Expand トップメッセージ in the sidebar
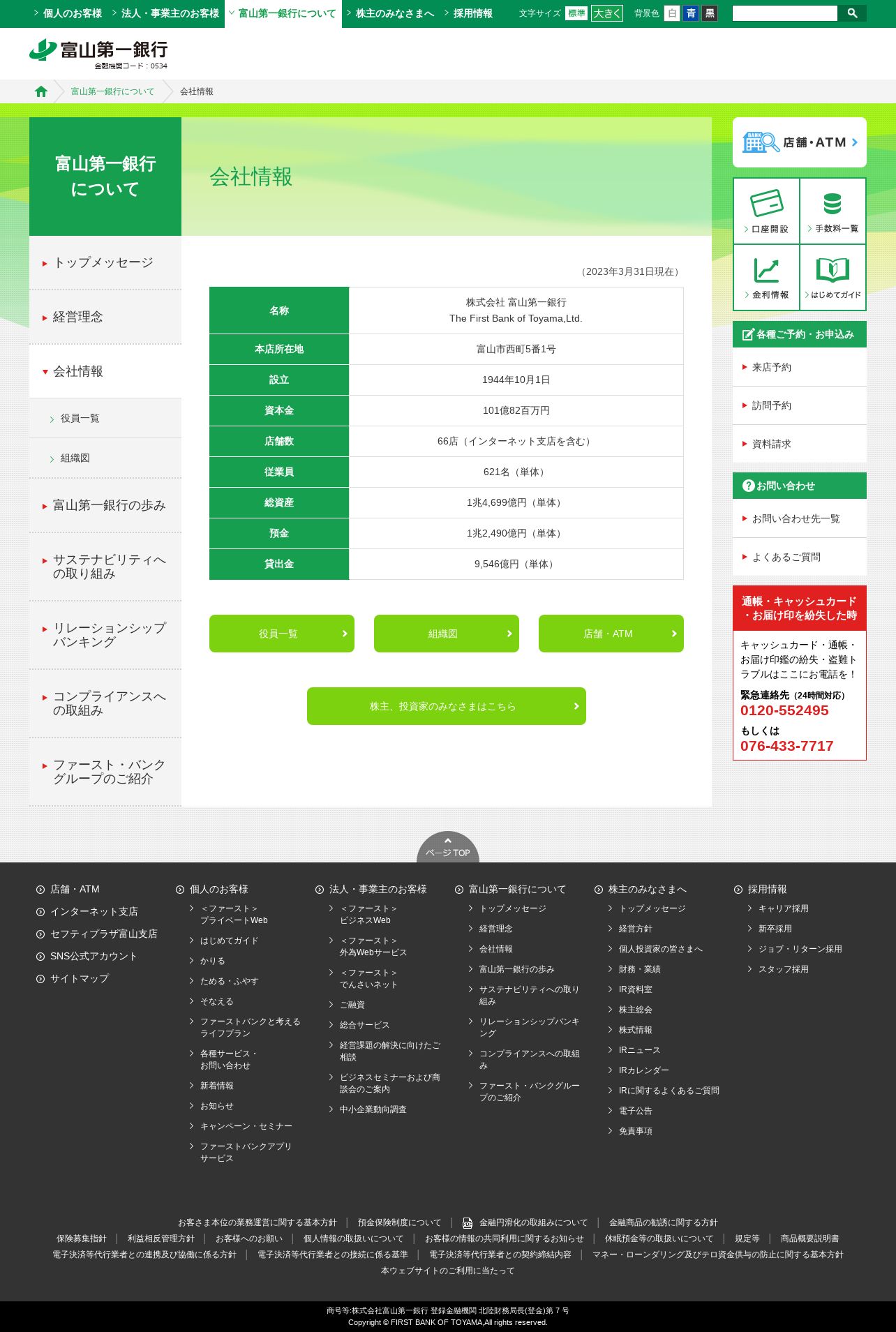Screen dimensions: 896x1332 tap(105, 263)
